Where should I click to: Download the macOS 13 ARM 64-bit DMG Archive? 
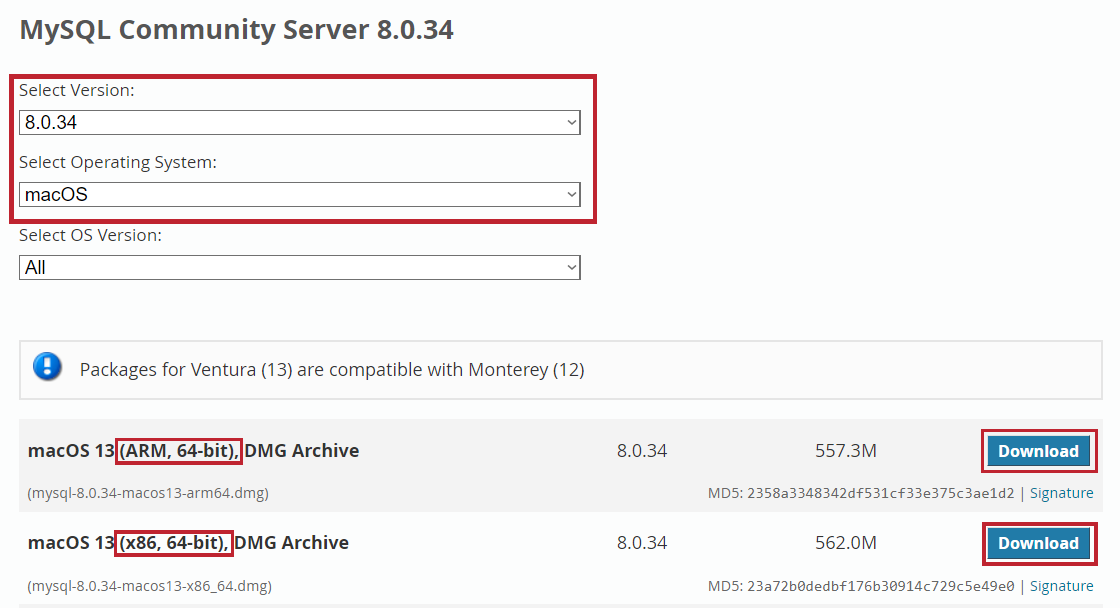(1039, 451)
